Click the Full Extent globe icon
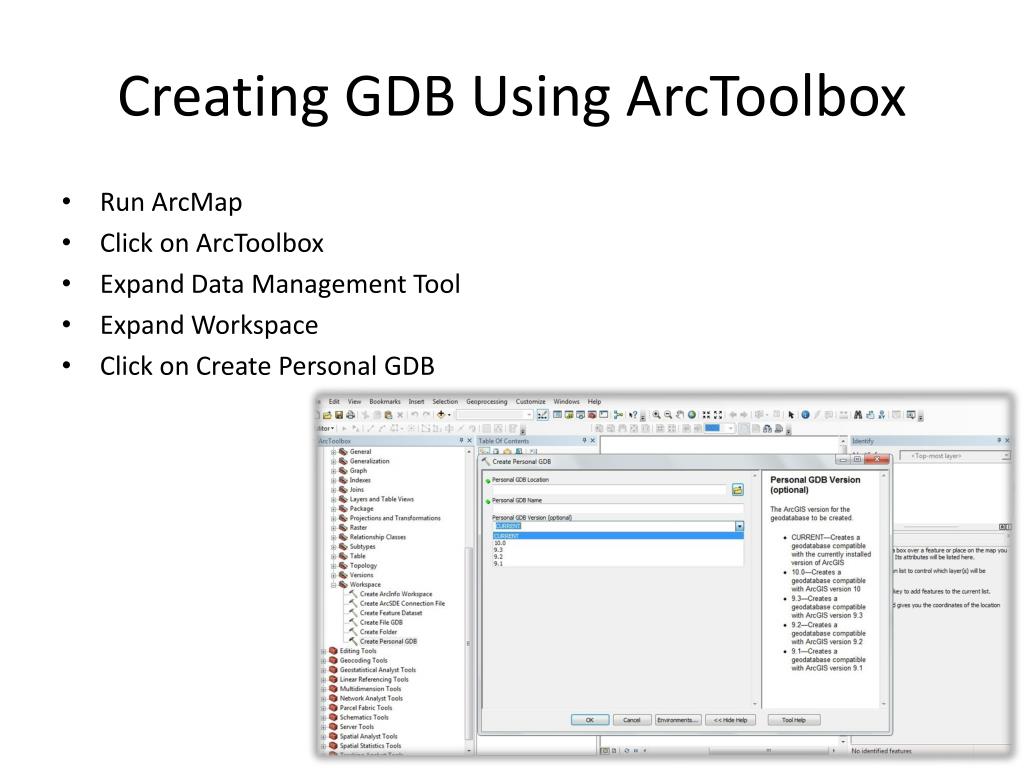 692,415
